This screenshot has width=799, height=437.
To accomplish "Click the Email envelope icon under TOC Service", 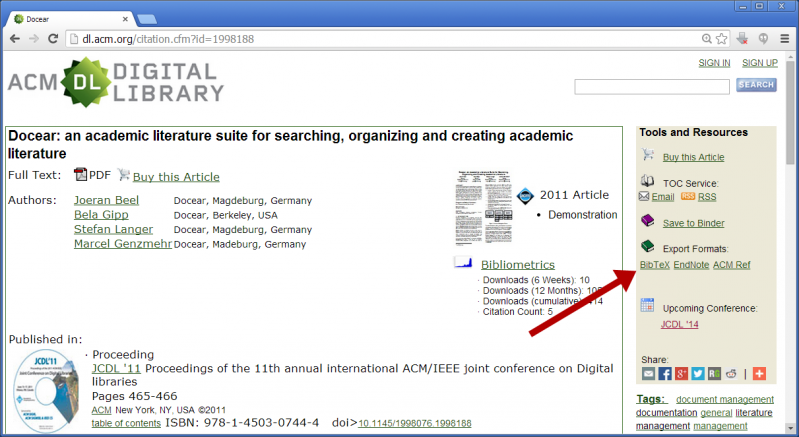I will point(644,197).
